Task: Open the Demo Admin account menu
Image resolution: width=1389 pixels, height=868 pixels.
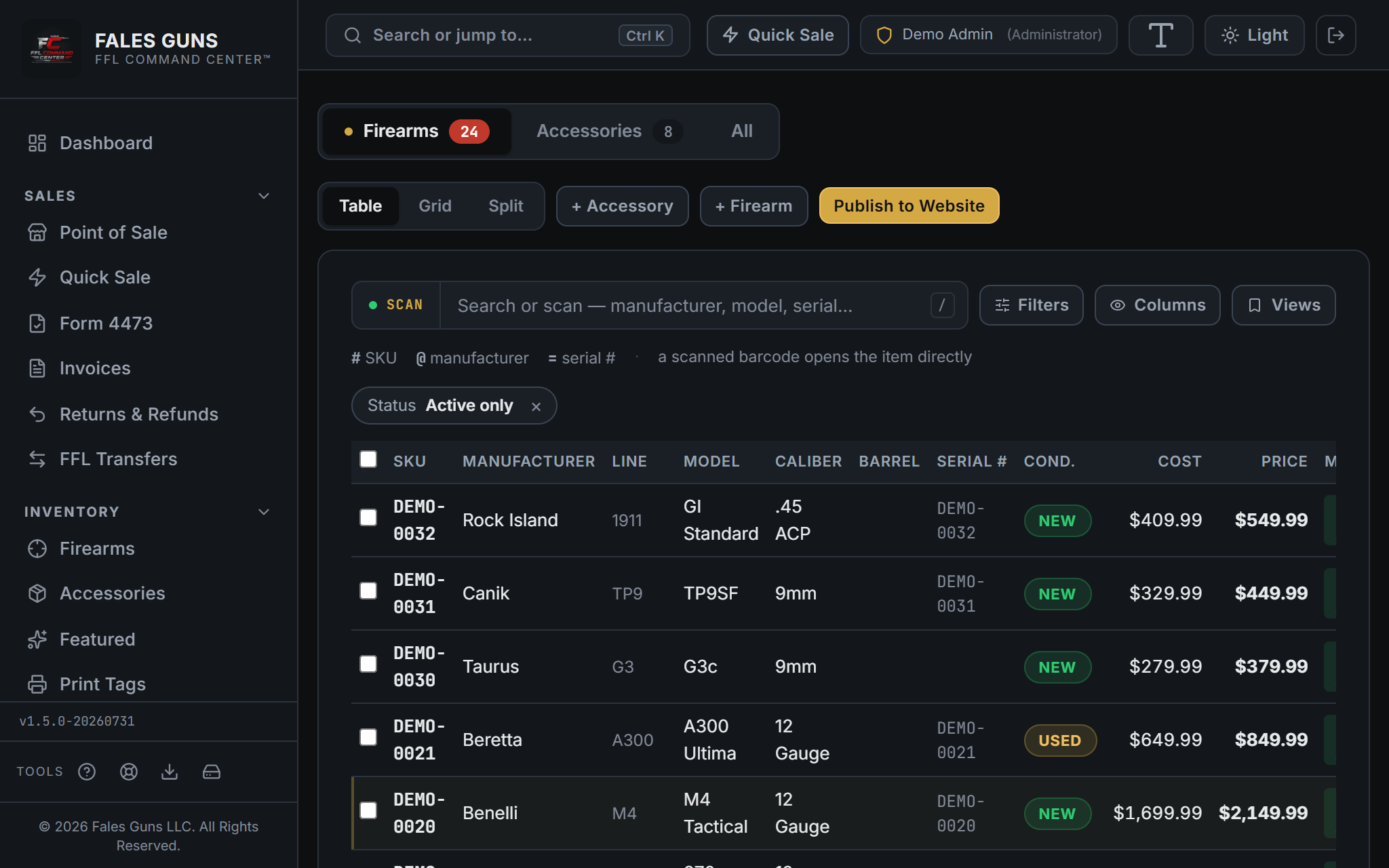Action: pyautogui.click(x=988, y=35)
